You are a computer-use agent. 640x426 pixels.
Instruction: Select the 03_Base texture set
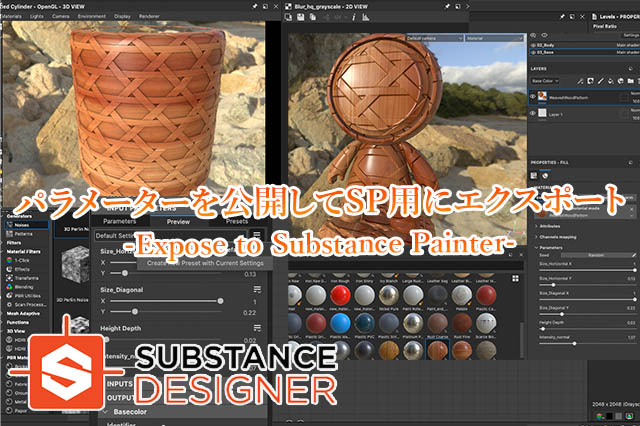point(584,52)
